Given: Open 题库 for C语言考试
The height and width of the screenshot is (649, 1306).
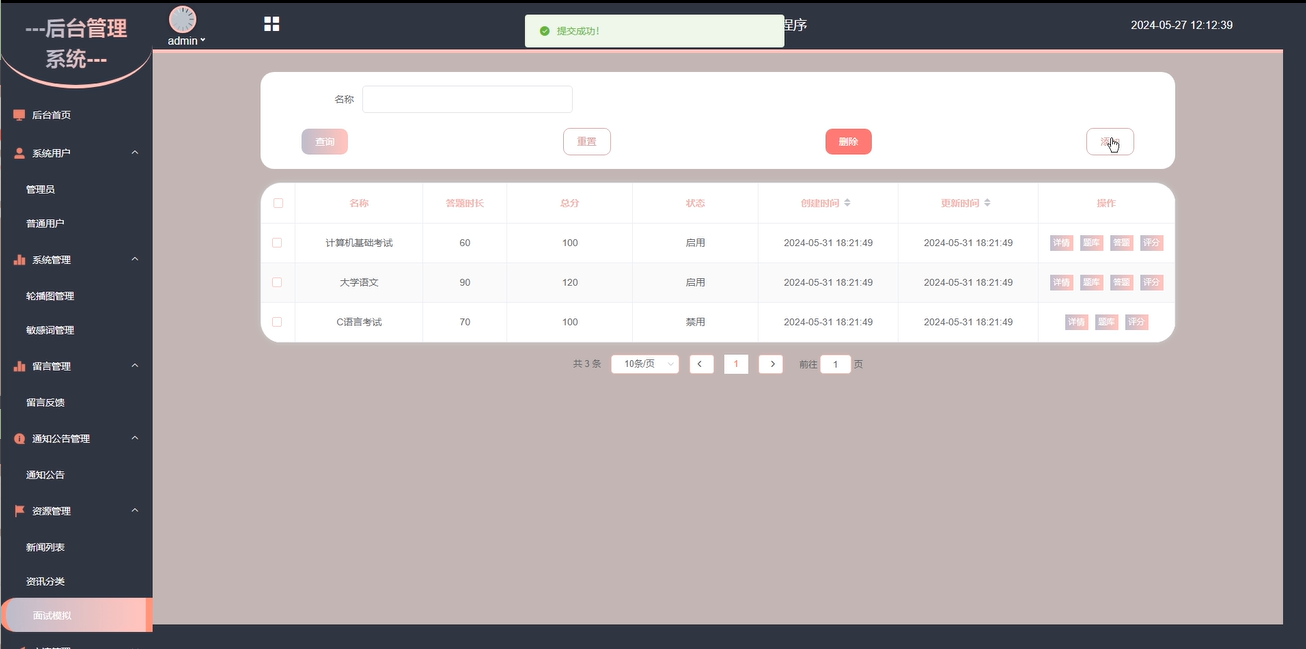Looking at the screenshot, I should tap(1106, 322).
